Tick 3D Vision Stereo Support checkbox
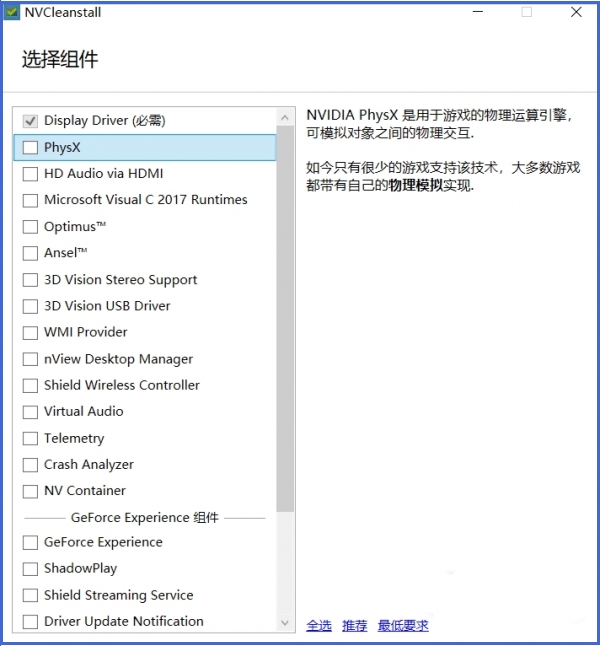 pyautogui.click(x=30, y=280)
